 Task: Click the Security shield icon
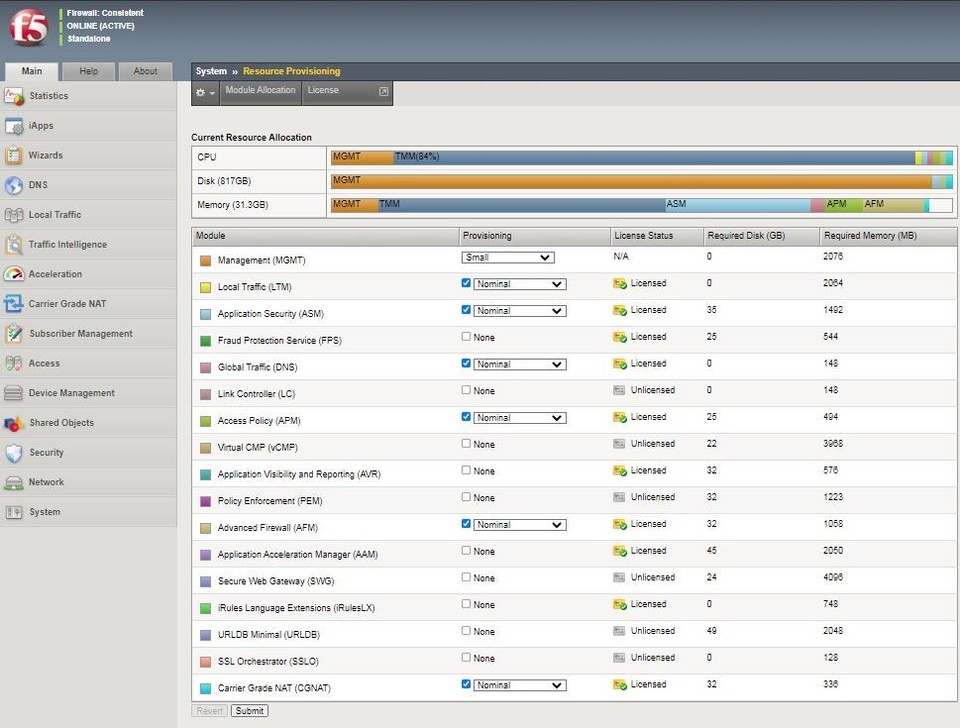(x=14, y=453)
